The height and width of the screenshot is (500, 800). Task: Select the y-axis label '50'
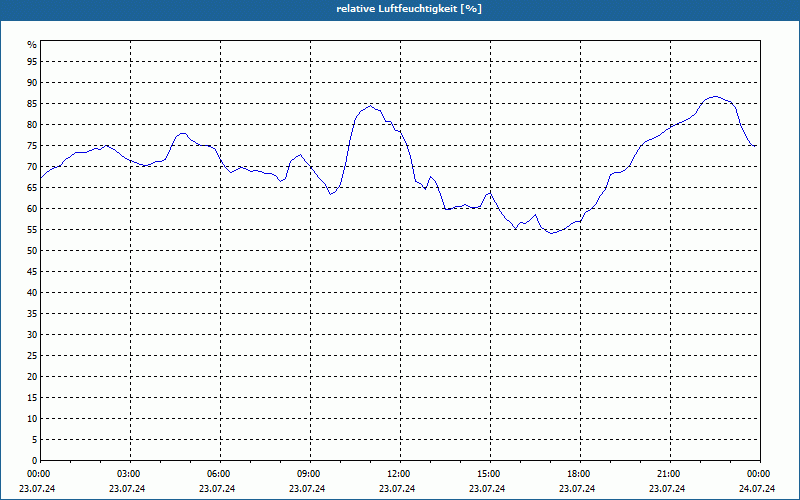click(x=32, y=251)
